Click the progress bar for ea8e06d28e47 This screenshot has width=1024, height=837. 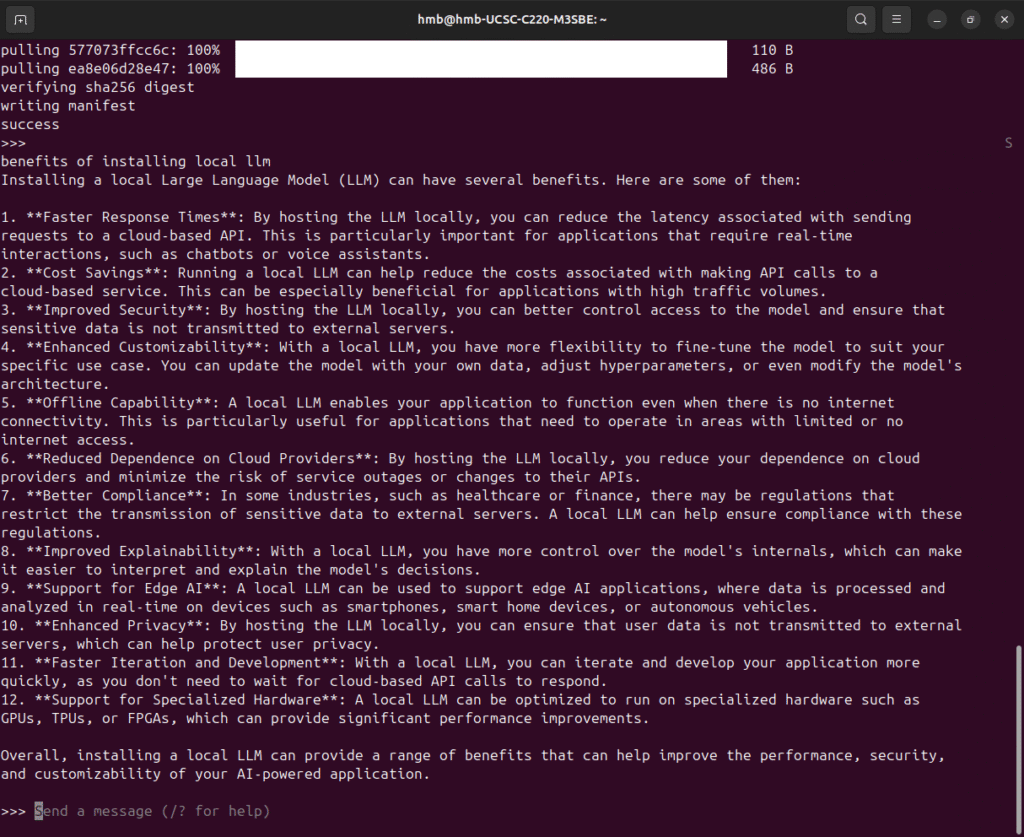480,69
